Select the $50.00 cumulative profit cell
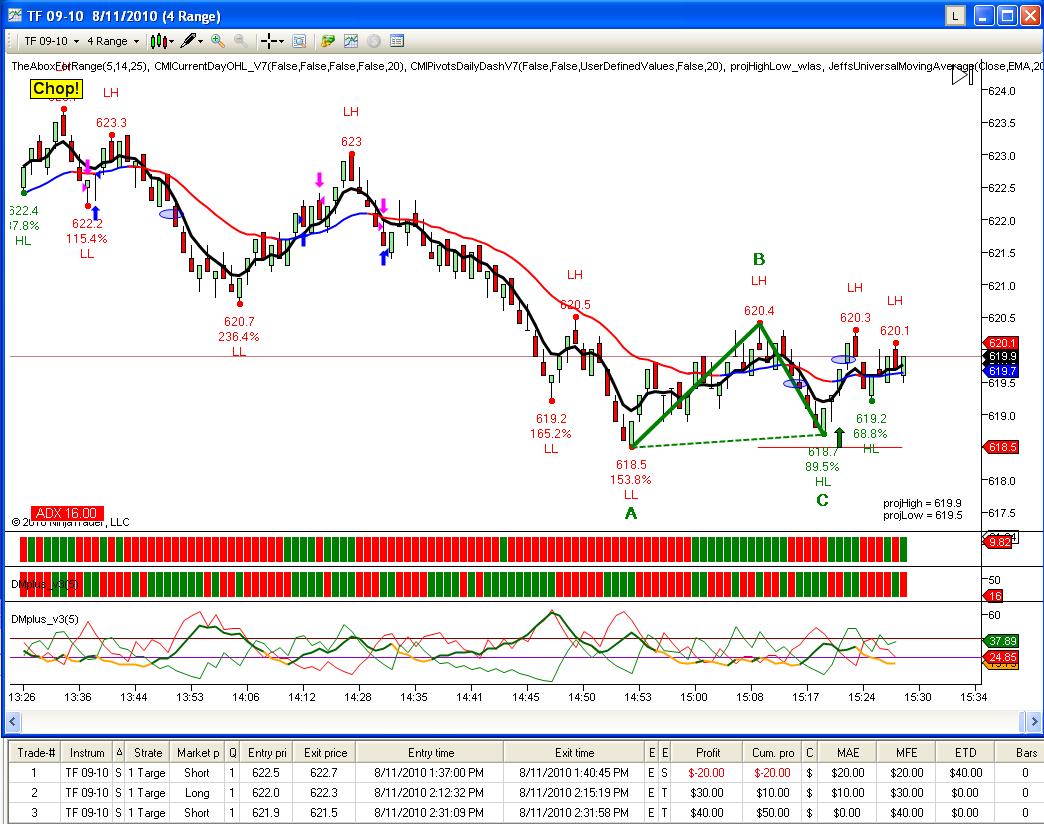Viewport: 1044px width, 827px height. click(x=772, y=813)
